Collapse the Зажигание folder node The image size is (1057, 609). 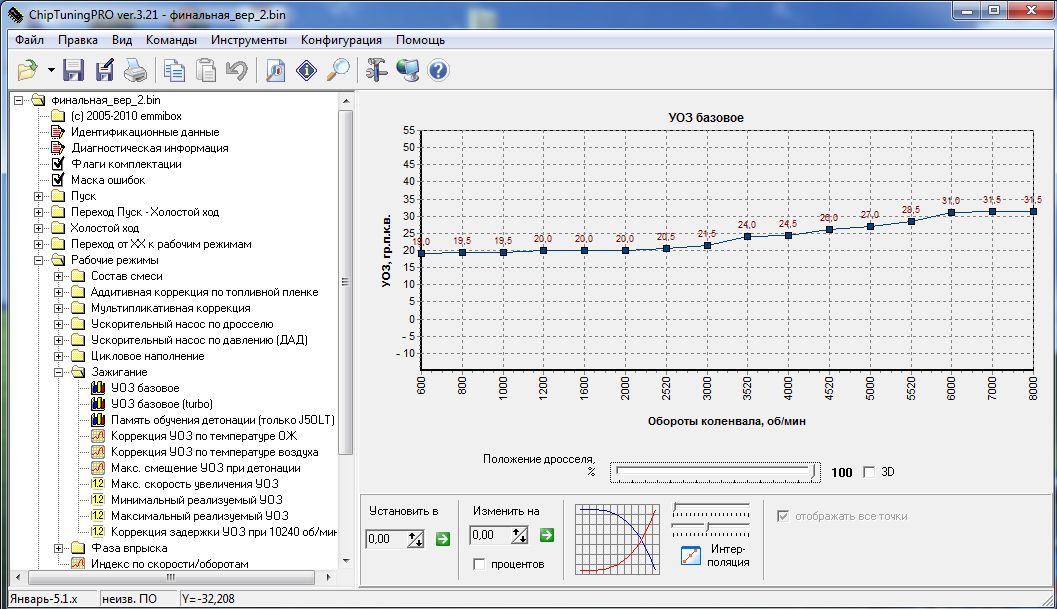60,372
